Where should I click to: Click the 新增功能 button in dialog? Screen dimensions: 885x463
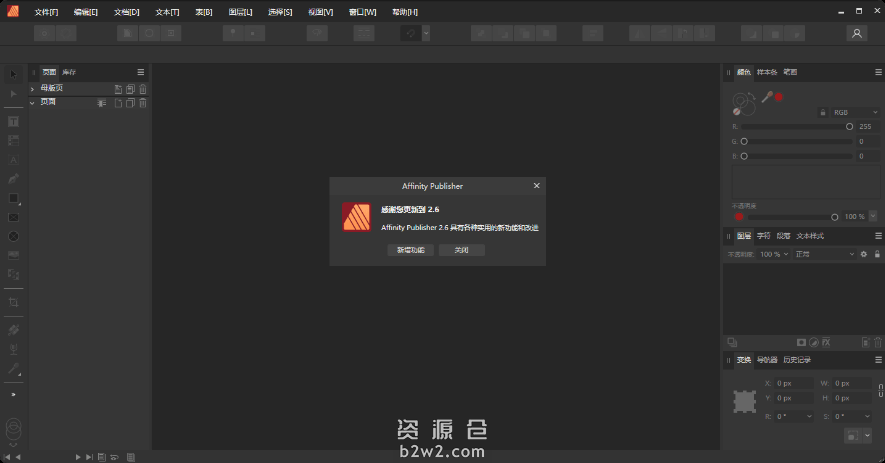point(410,250)
